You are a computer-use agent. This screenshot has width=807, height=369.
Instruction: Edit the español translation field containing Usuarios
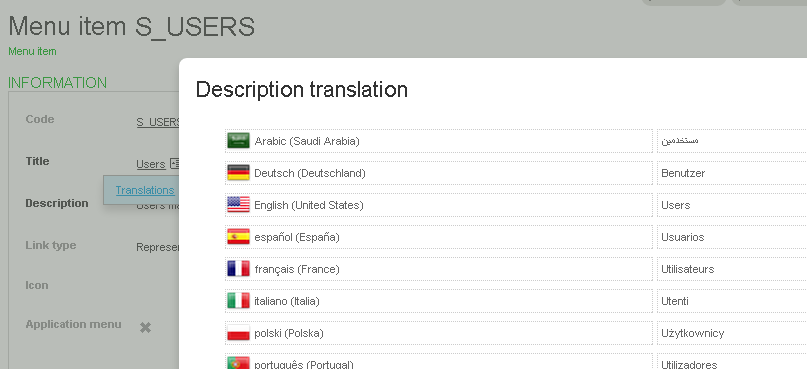click(x=732, y=237)
